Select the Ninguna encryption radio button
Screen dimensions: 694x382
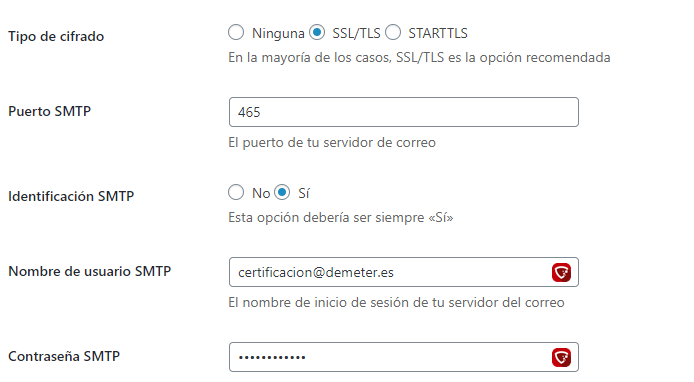pos(236,32)
